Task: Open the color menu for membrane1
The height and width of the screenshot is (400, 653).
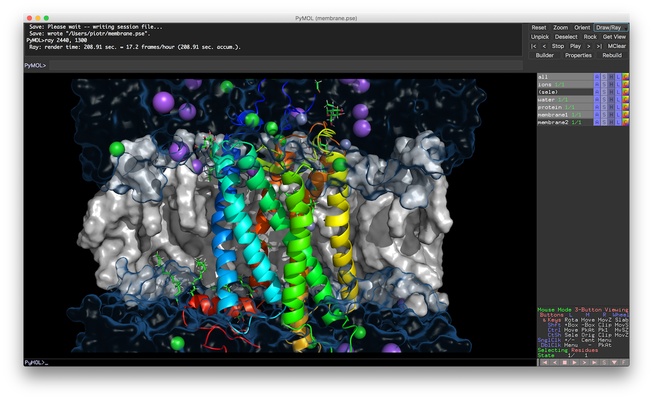Action: tap(625, 115)
